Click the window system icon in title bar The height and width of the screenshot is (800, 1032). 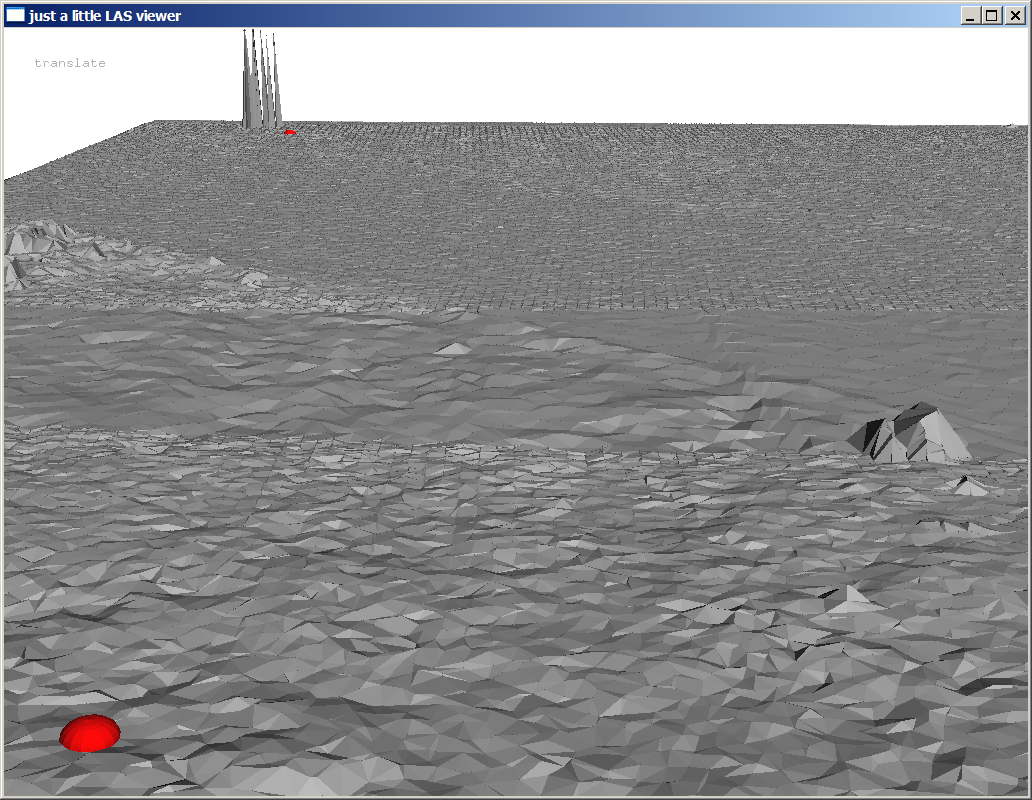click(15, 15)
